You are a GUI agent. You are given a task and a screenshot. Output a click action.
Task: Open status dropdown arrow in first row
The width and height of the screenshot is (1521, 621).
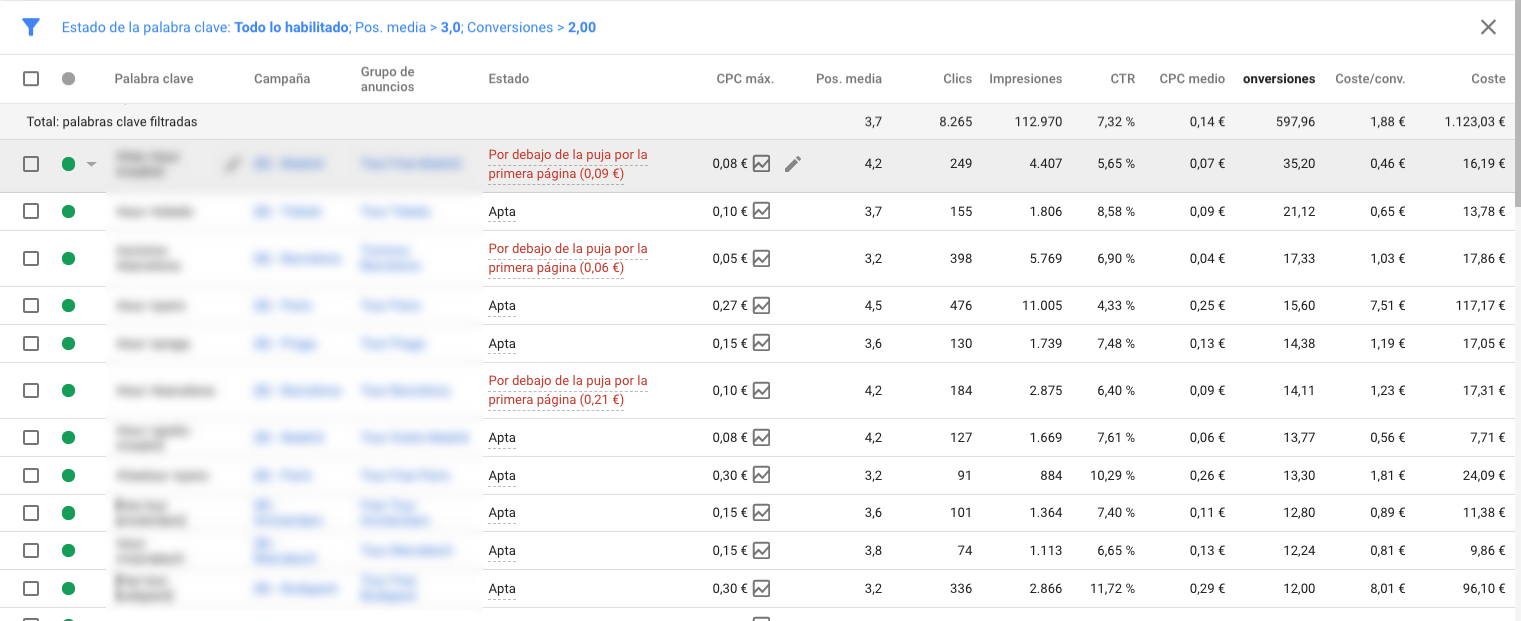(x=92, y=164)
